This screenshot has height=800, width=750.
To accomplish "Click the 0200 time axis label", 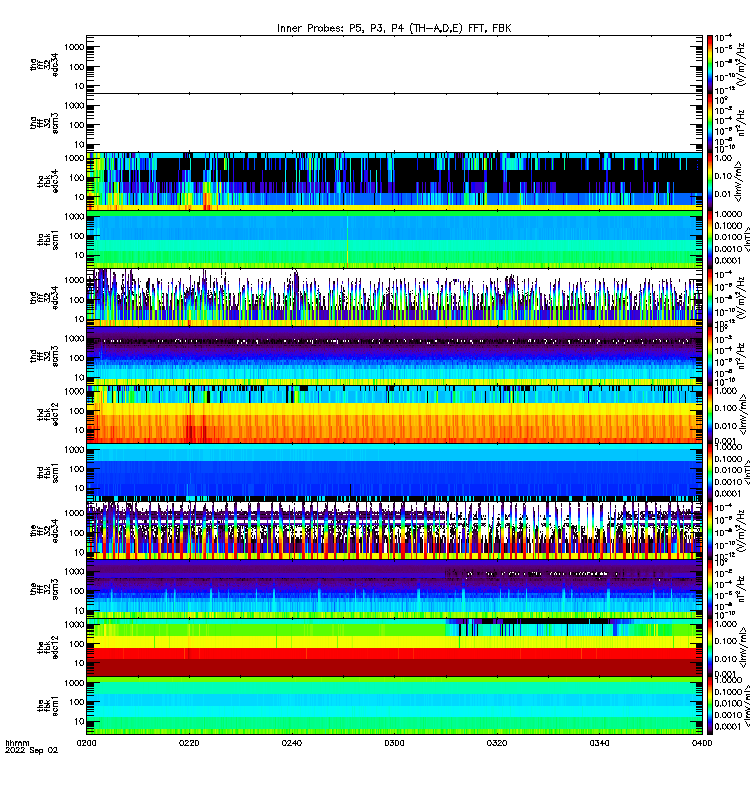I will coord(86,743).
